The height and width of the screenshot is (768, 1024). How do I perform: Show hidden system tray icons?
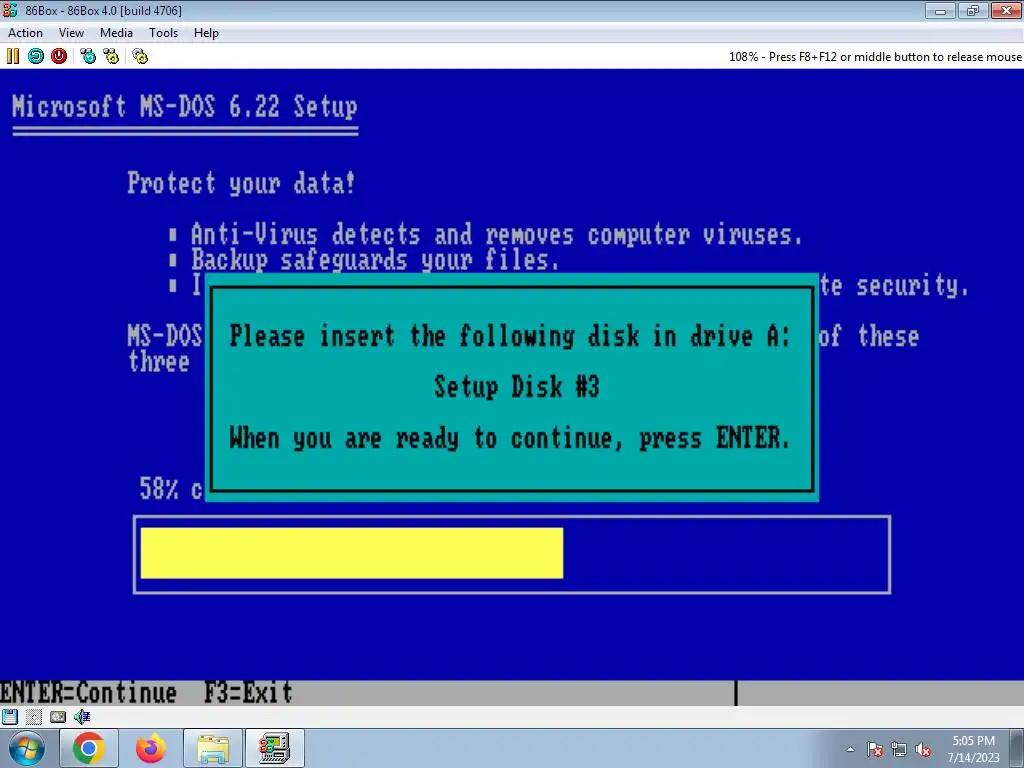pyautogui.click(x=850, y=749)
